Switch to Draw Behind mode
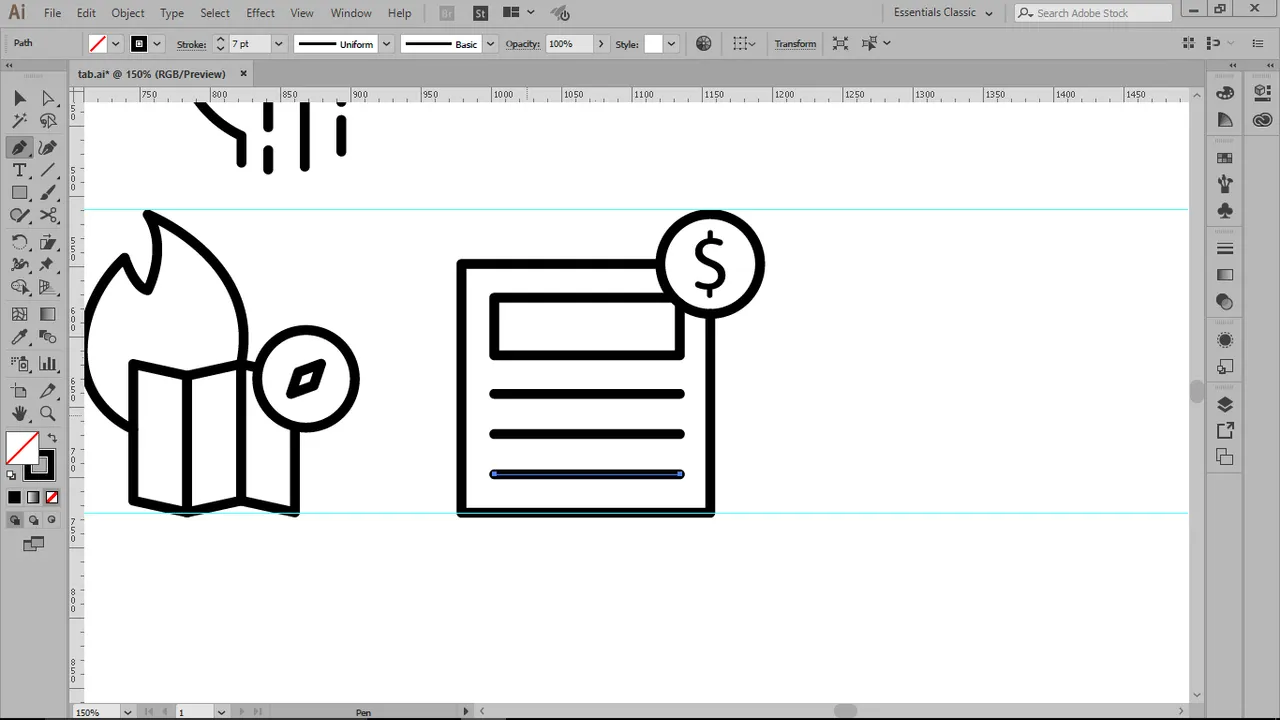The image size is (1280, 720). click(x=33, y=520)
